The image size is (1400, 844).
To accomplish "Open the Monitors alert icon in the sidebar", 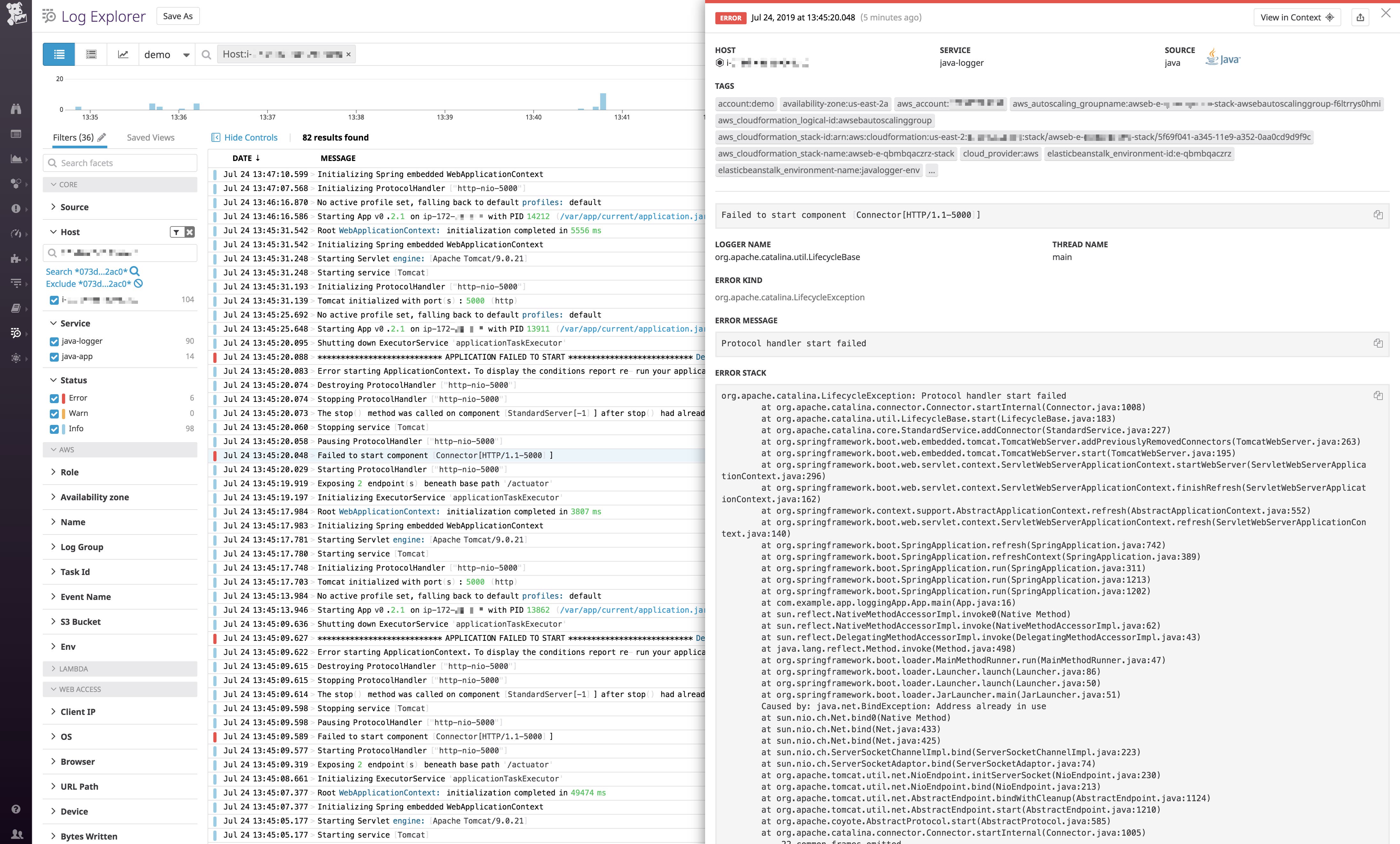I will [16, 207].
